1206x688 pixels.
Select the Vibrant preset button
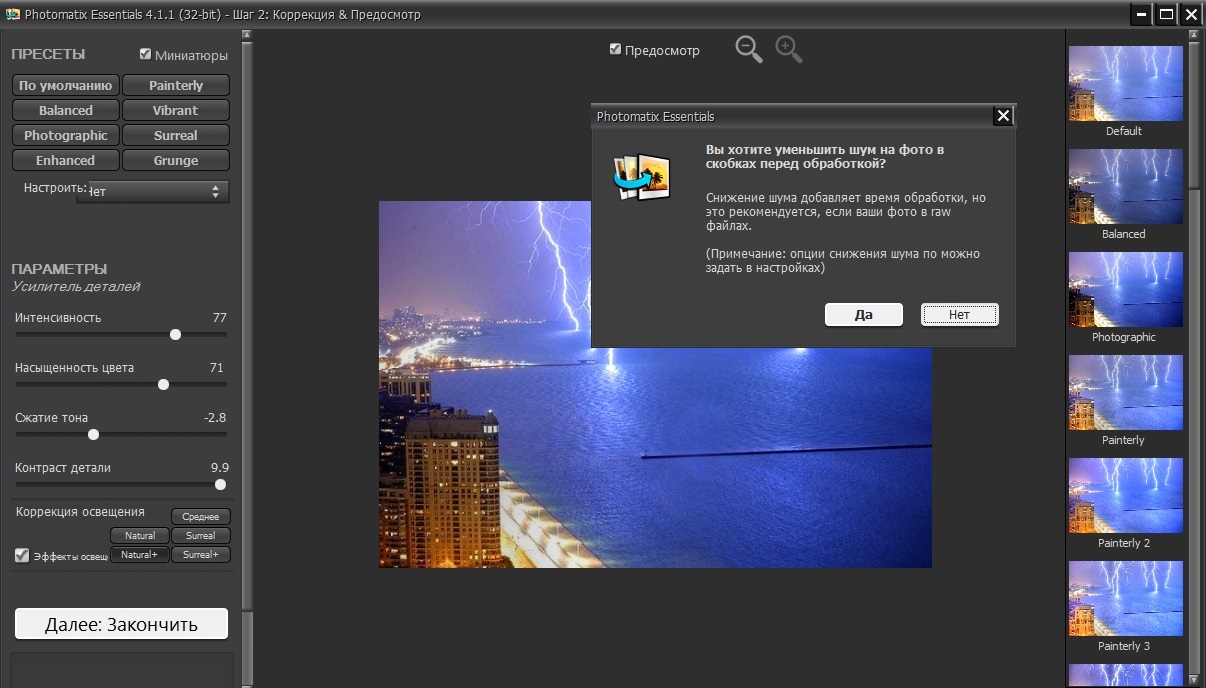coord(176,111)
